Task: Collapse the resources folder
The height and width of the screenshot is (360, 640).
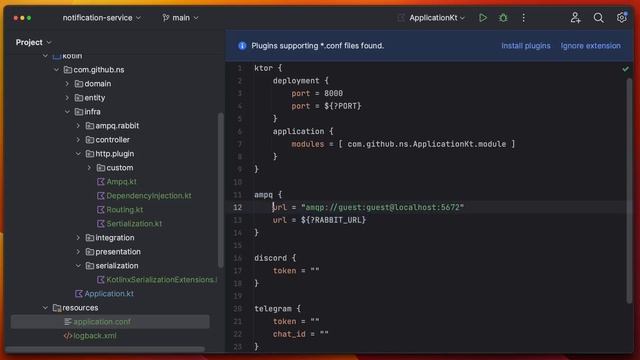Action: tap(45, 308)
